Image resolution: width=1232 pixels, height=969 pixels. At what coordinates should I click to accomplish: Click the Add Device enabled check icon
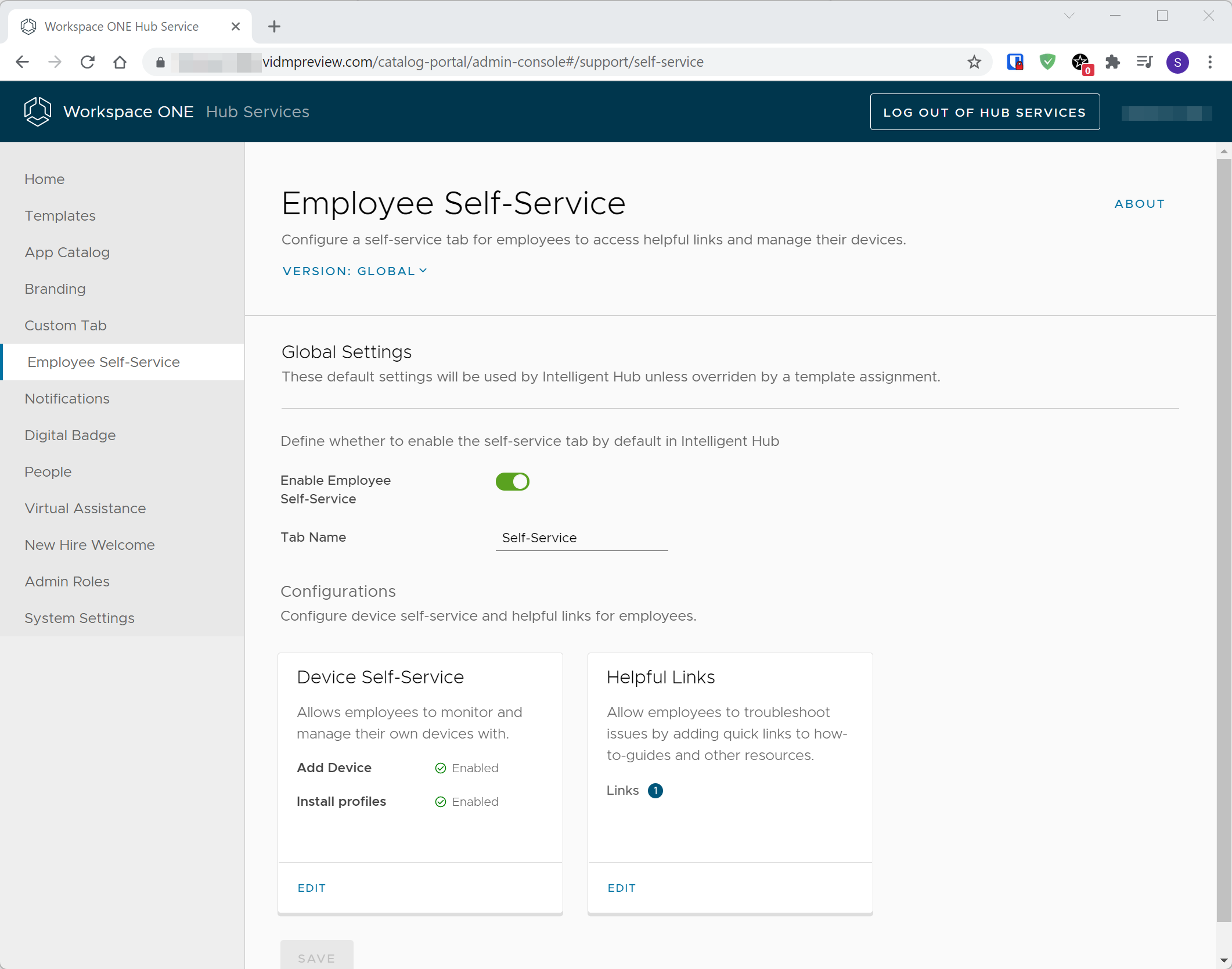pyautogui.click(x=441, y=768)
